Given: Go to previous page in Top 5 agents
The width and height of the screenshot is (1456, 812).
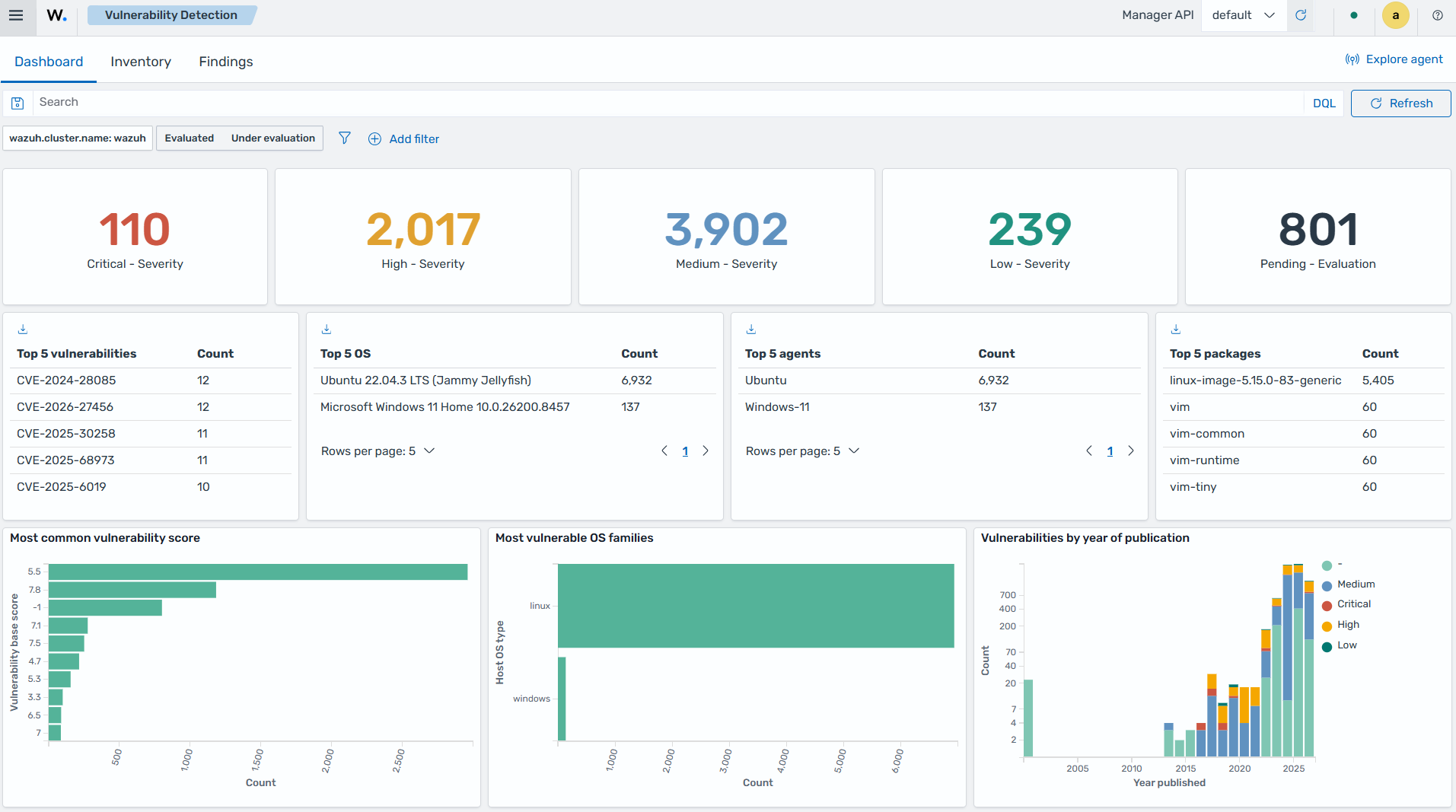Looking at the screenshot, I should pos(1089,451).
